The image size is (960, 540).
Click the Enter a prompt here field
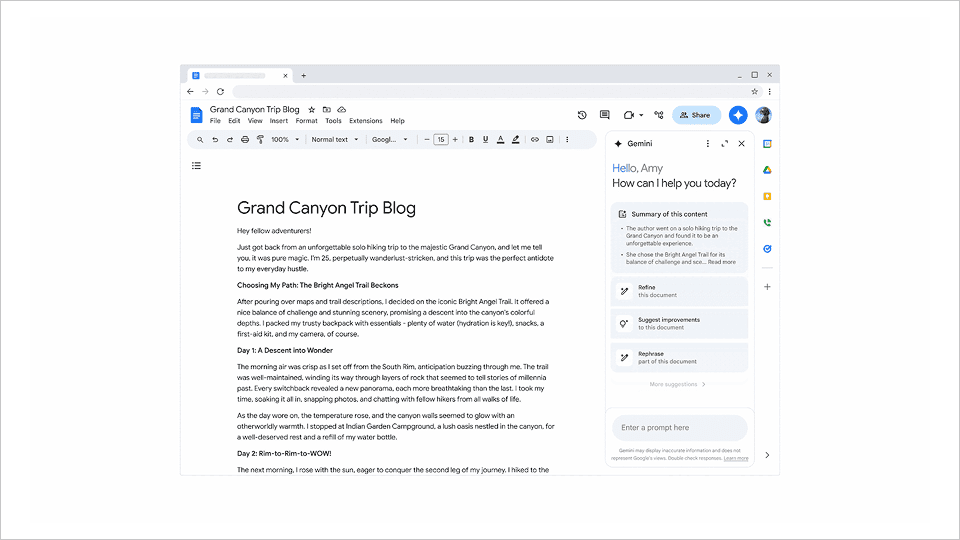click(680, 428)
